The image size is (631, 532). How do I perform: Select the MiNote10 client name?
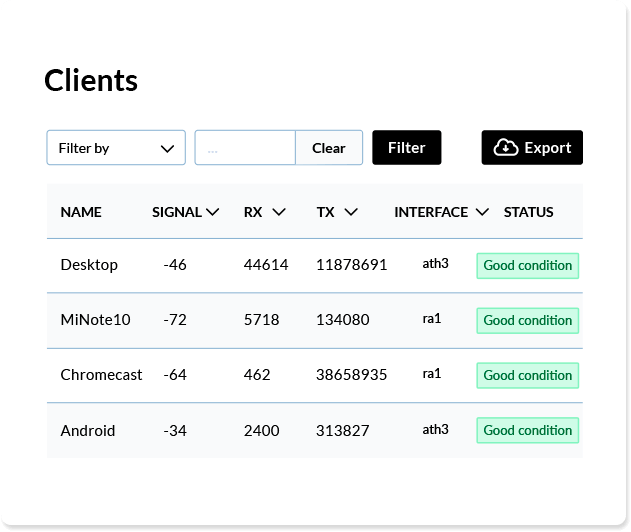pos(95,320)
